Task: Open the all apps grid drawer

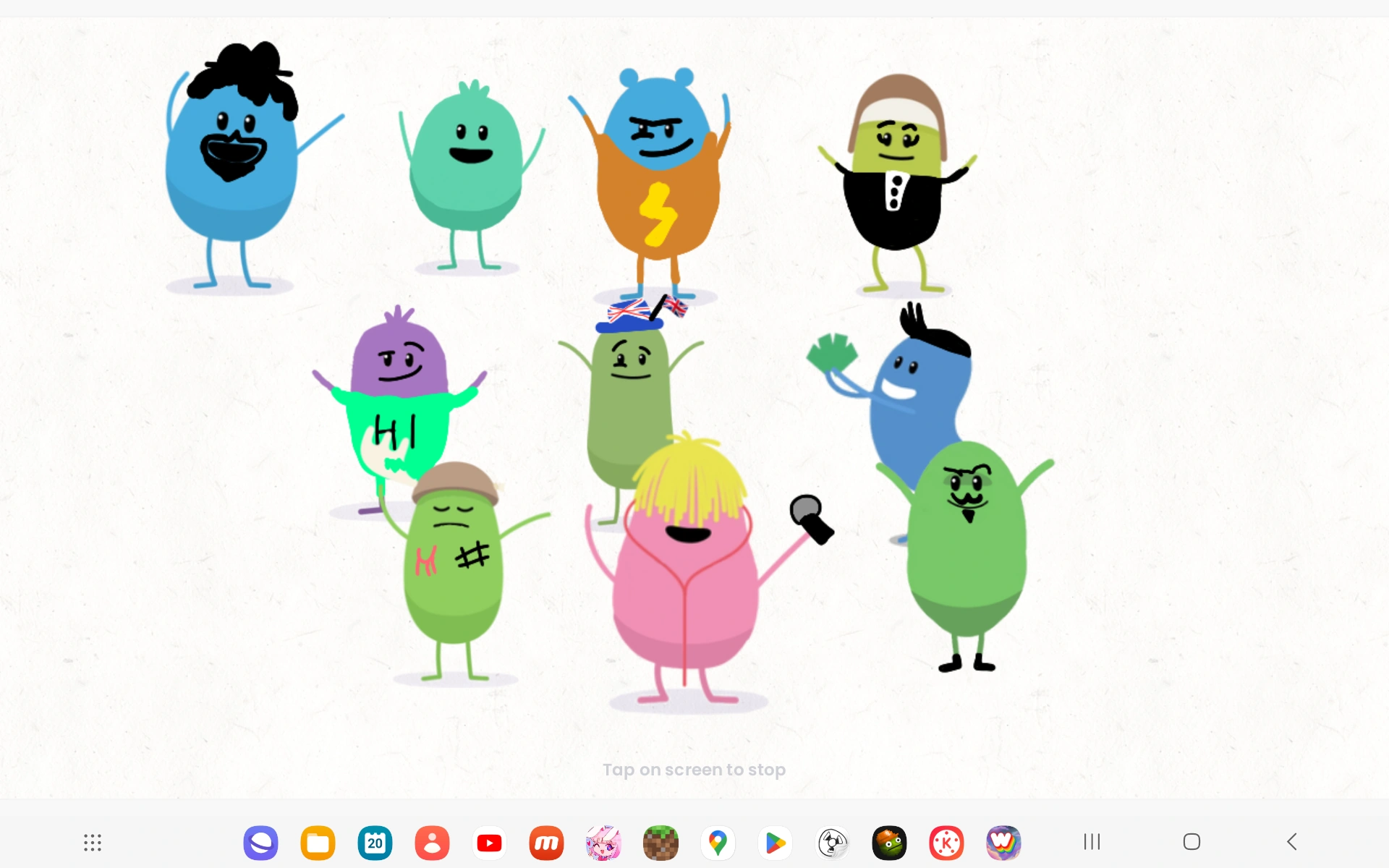Action: 92,842
